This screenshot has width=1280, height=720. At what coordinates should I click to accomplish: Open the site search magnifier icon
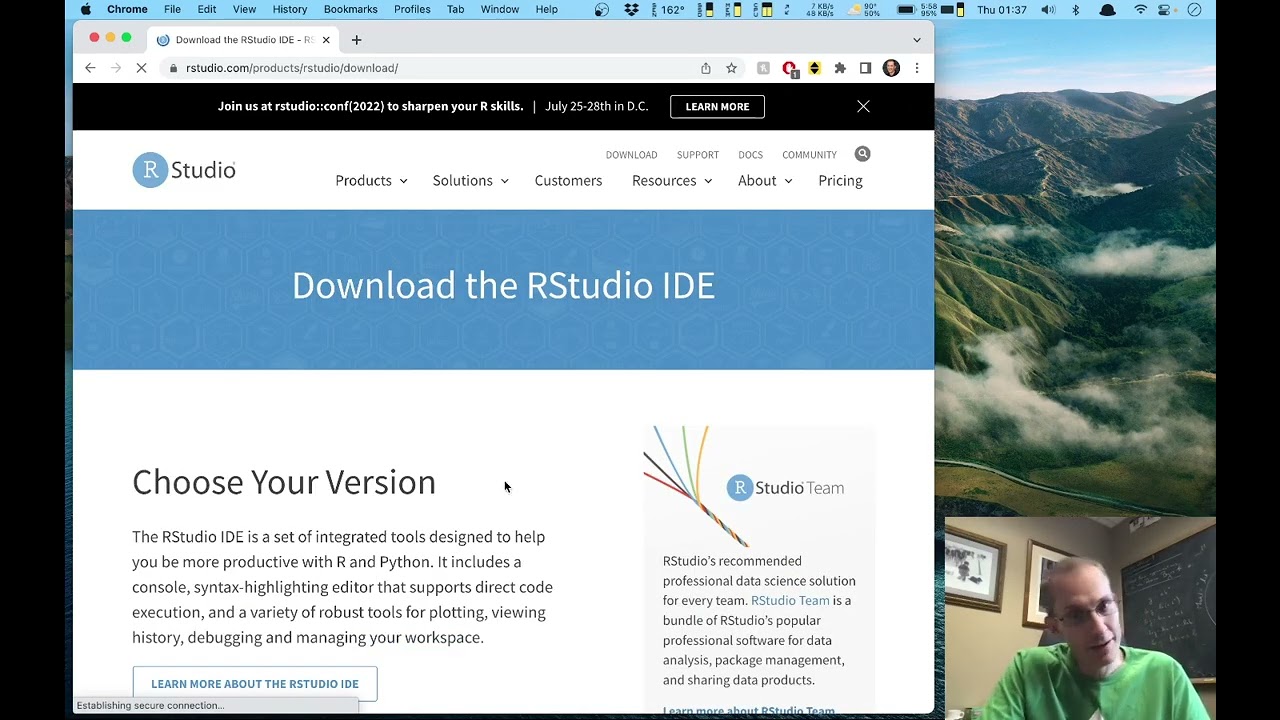click(862, 154)
